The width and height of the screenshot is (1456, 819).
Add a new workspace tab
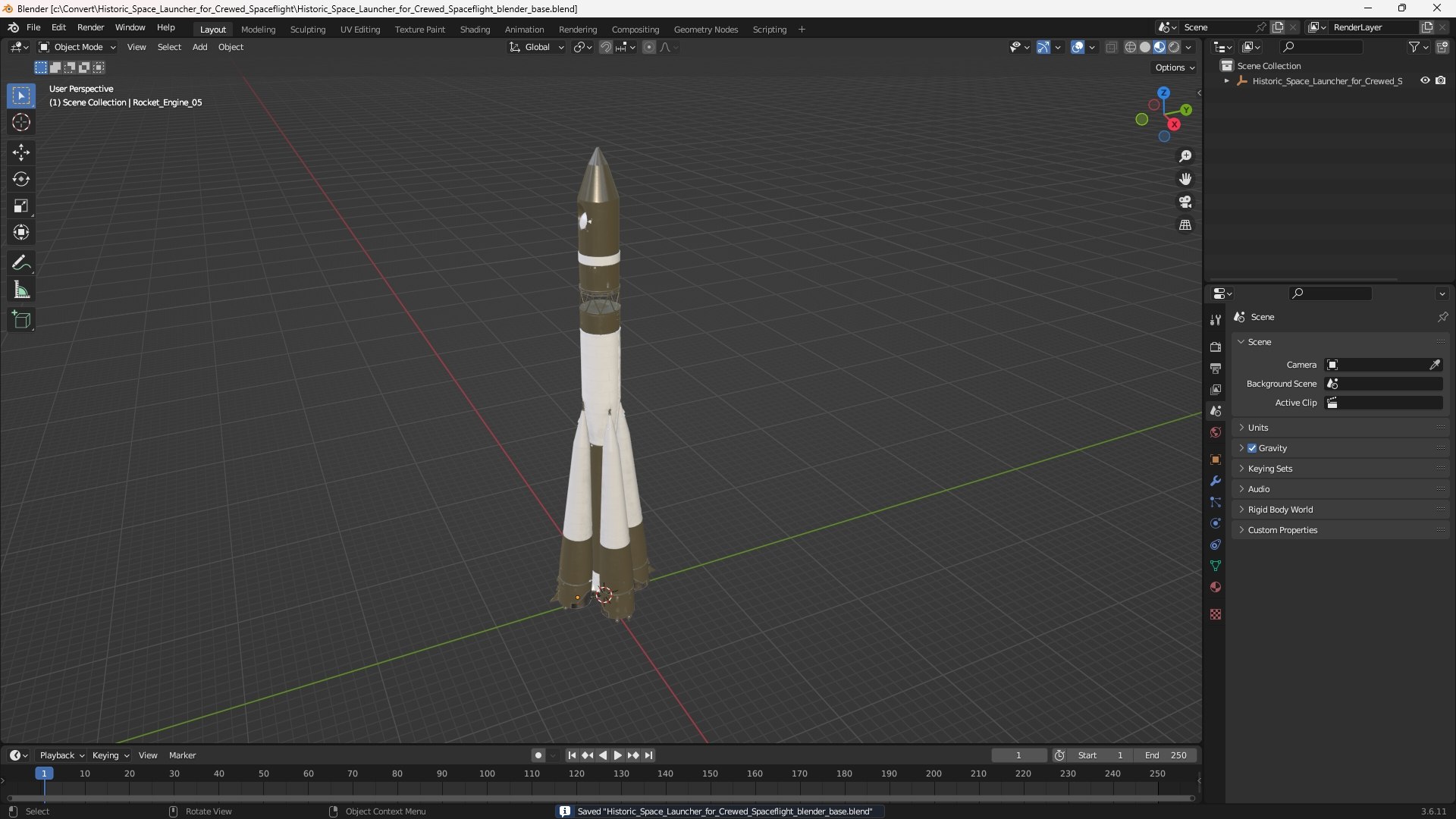802,30
